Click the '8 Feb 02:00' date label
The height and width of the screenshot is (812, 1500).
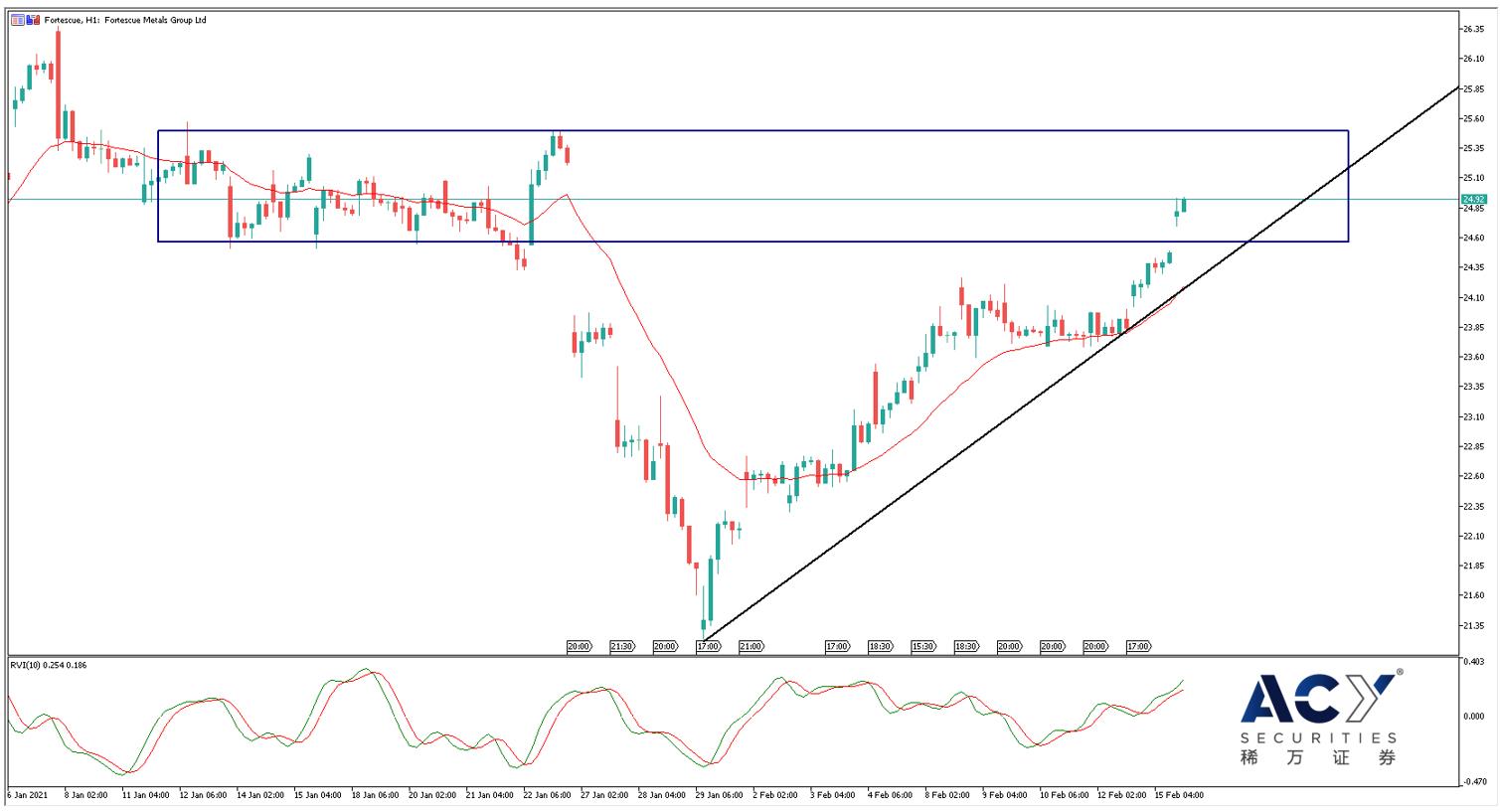[949, 795]
